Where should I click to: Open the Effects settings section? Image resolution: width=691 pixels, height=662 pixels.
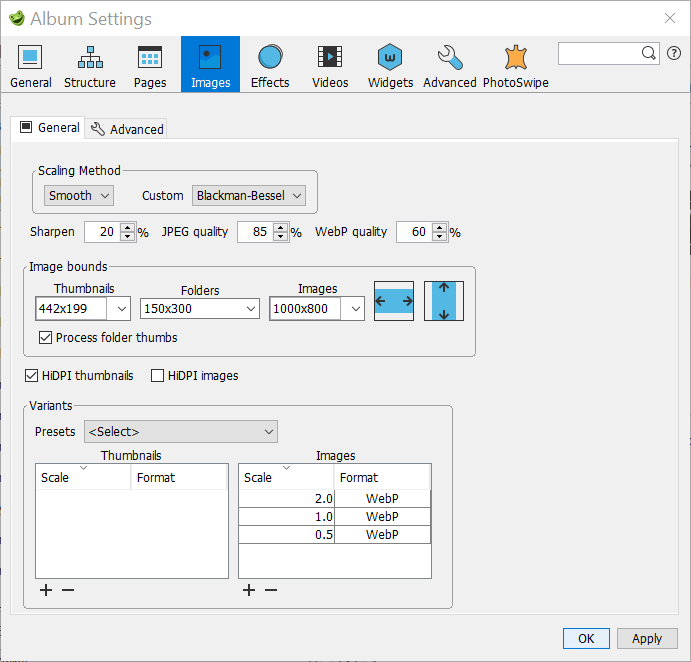pos(270,66)
